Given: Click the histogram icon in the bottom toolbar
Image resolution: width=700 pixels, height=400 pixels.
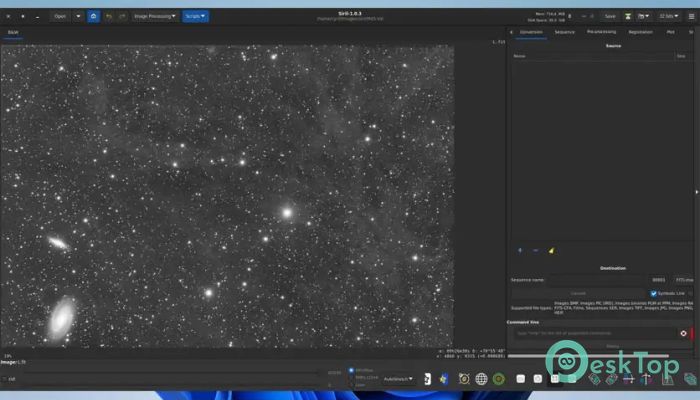Looking at the screenshot, I should (x=667, y=379).
